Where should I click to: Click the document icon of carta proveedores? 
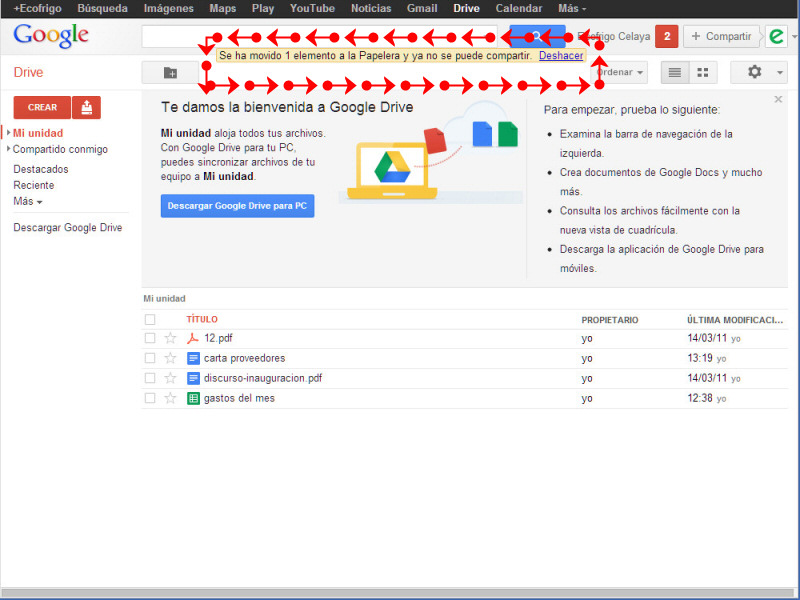193,358
